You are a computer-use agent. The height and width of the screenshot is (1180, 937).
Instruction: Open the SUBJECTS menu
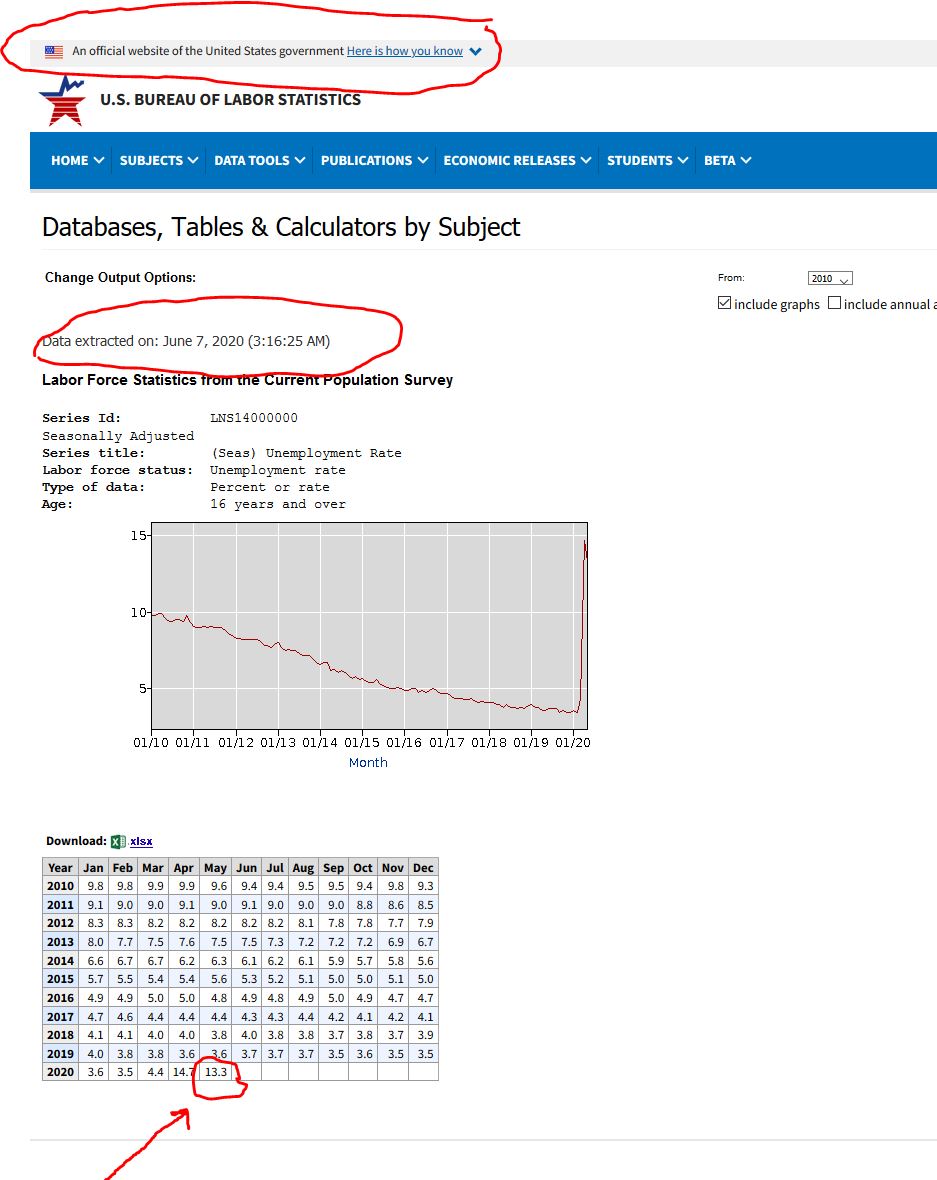click(x=159, y=160)
